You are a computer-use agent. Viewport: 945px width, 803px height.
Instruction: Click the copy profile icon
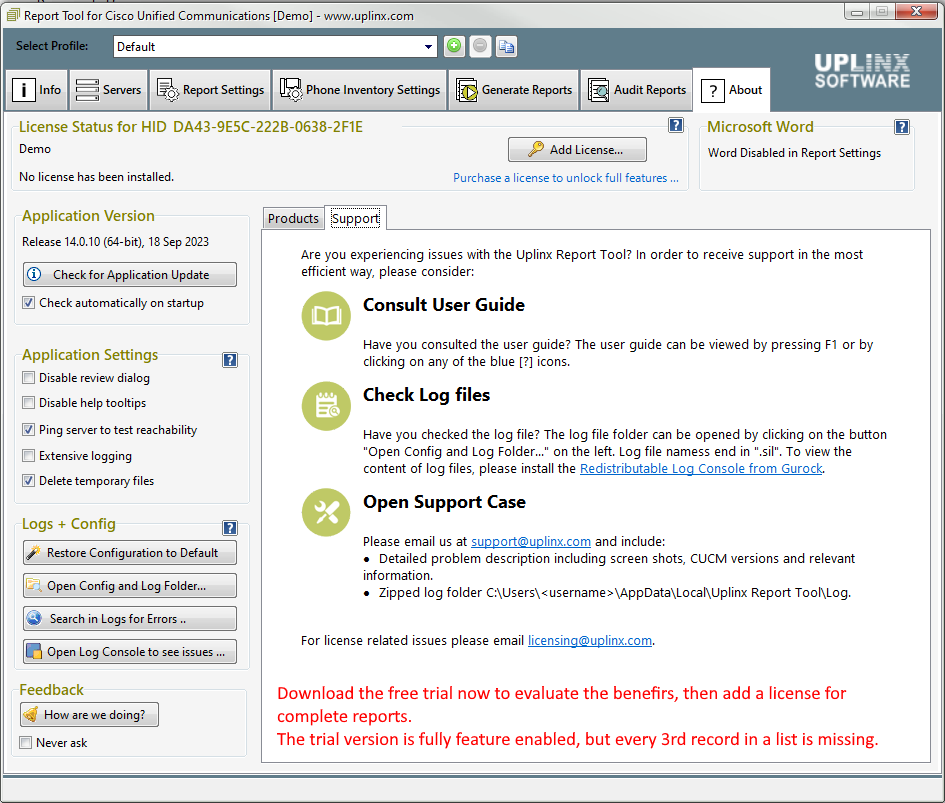pos(506,46)
